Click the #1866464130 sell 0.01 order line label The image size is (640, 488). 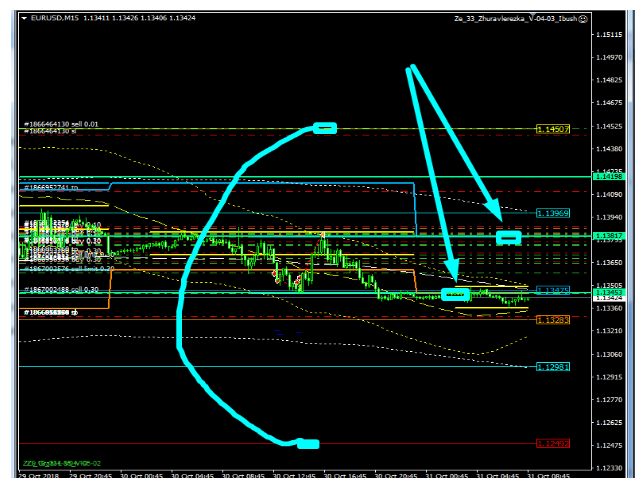62,123
